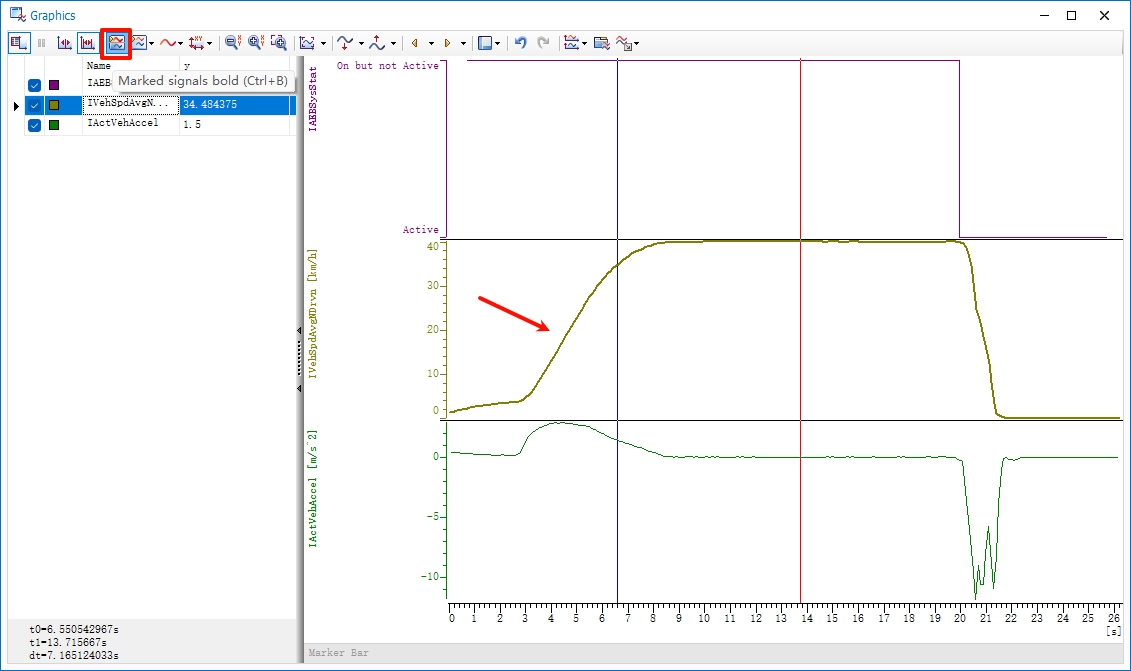This screenshot has width=1131, height=671.
Task: Open the dropdown next to the red curve icon
Action: pos(181,43)
